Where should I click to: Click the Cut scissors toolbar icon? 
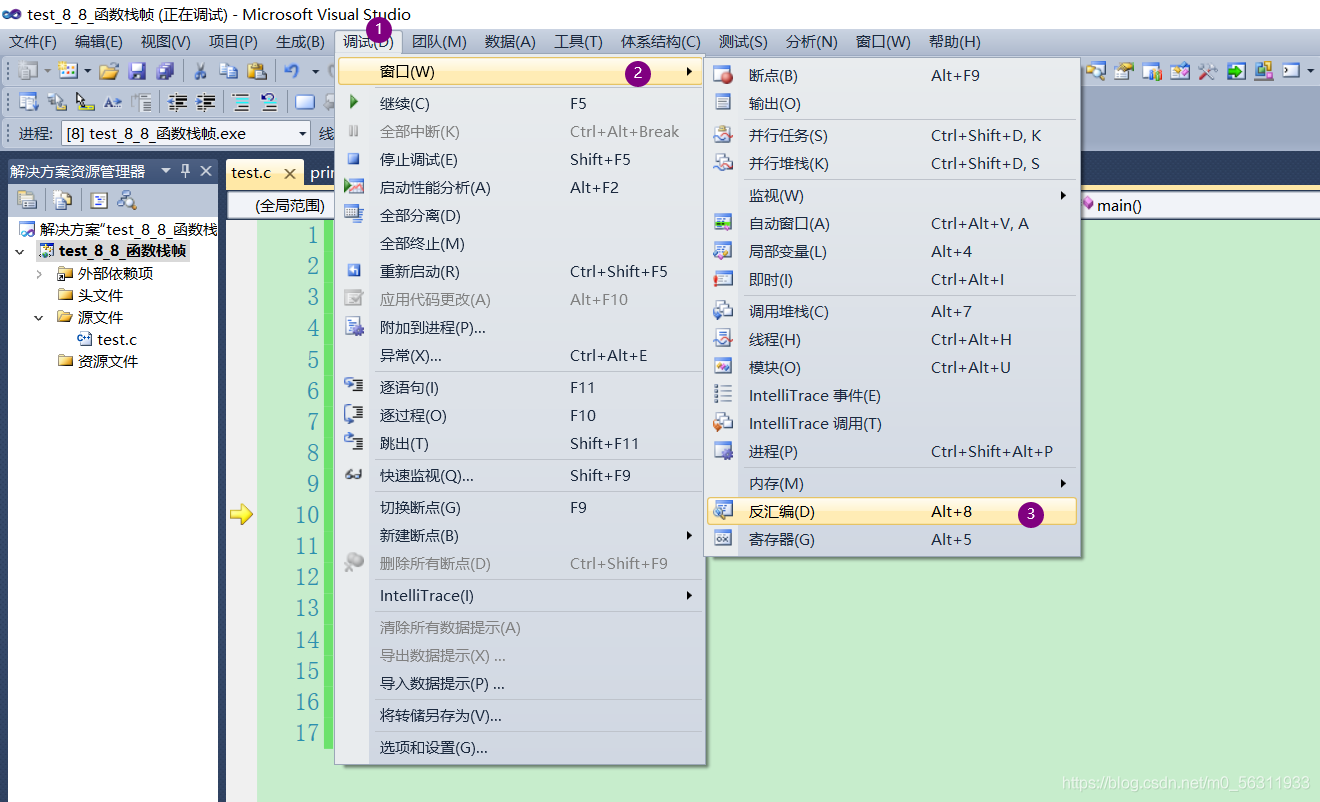coord(200,71)
